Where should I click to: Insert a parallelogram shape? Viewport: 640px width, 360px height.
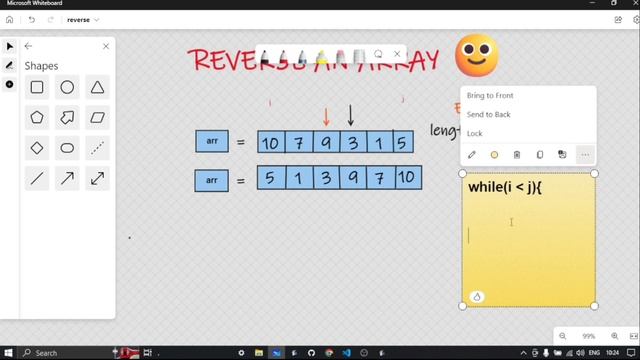(x=97, y=118)
